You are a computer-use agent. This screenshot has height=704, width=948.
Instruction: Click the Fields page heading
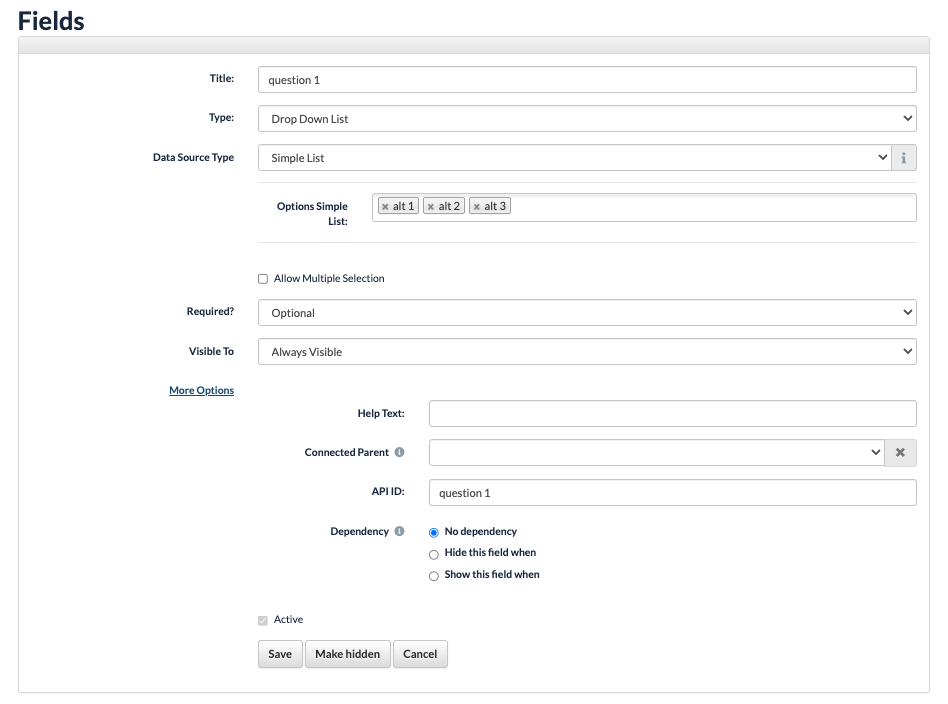(51, 21)
